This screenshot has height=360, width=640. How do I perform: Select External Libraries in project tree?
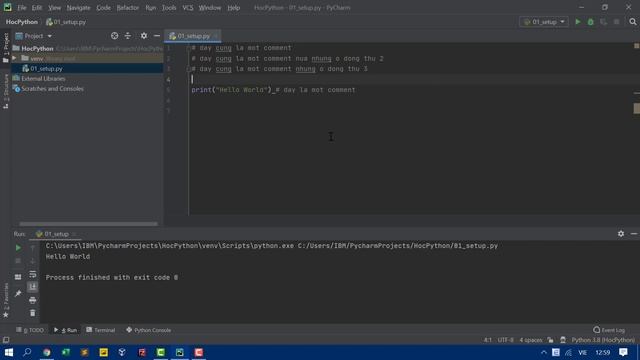(x=43, y=78)
